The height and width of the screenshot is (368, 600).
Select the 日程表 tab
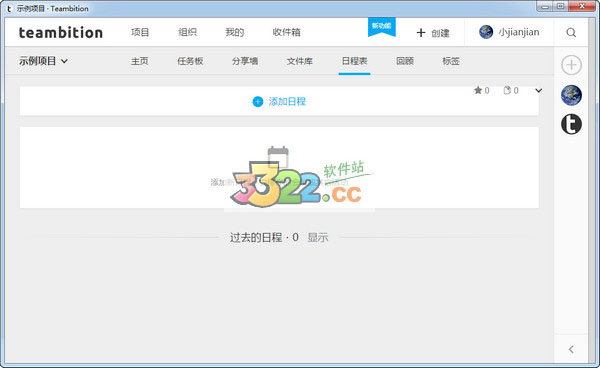pyautogui.click(x=354, y=61)
